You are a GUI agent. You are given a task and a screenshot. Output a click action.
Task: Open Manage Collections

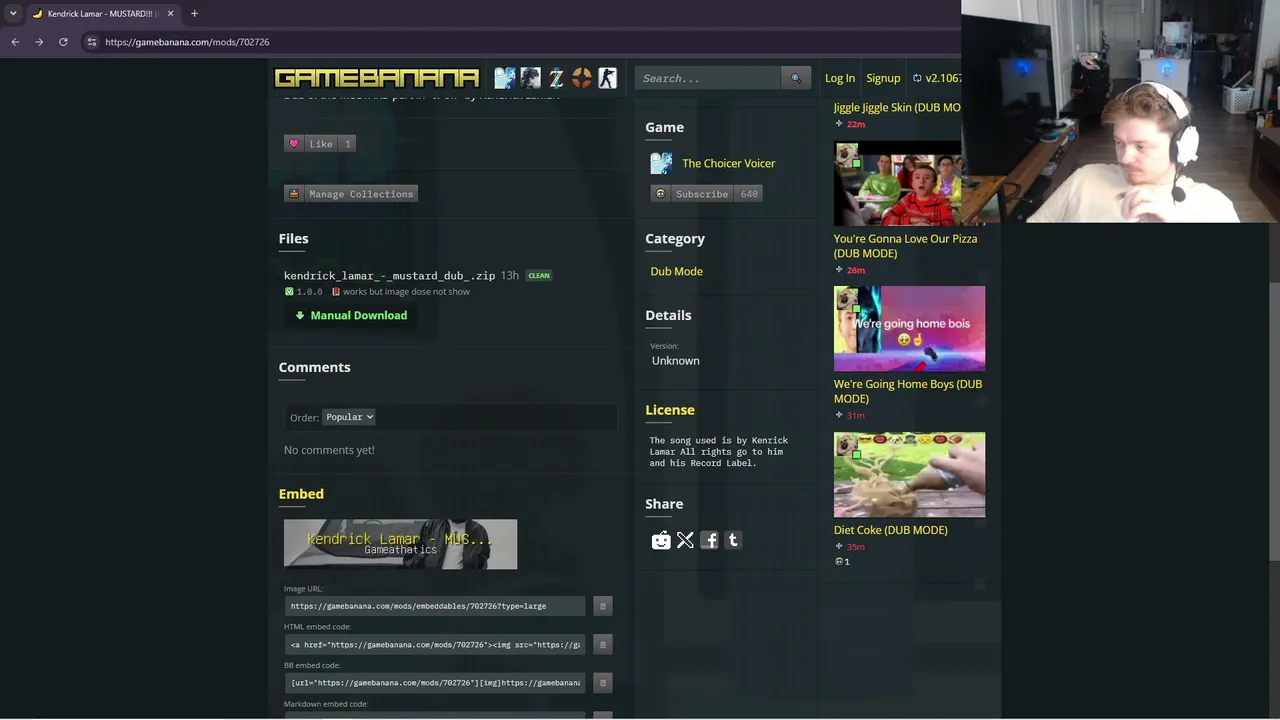click(x=351, y=194)
